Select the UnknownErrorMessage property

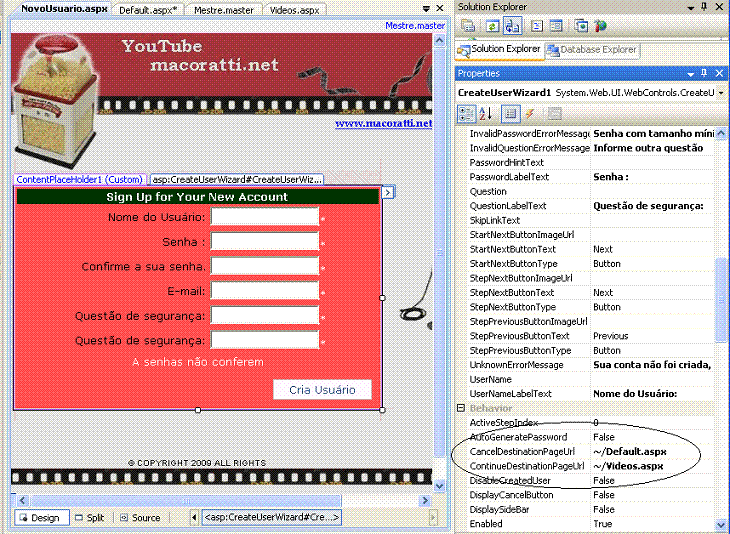click(x=516, y=365)
